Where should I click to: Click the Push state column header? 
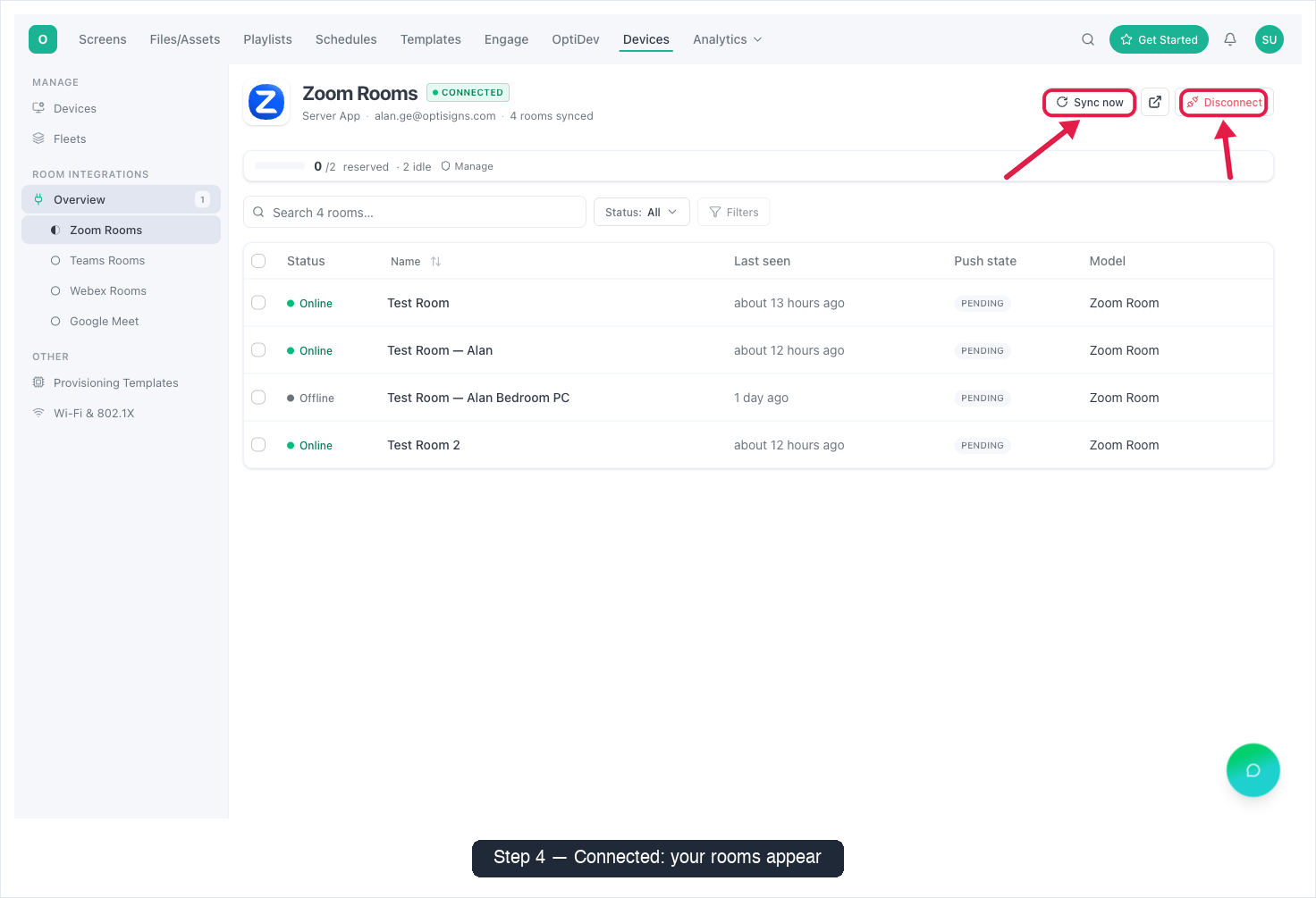[x=985, y=261]
